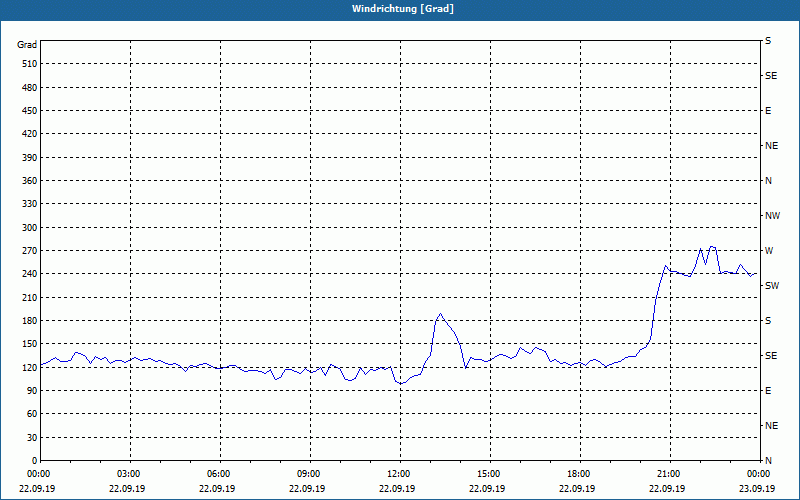Click the 210 degree axis label
Screen dimensions: 800x500
(29, 297)
